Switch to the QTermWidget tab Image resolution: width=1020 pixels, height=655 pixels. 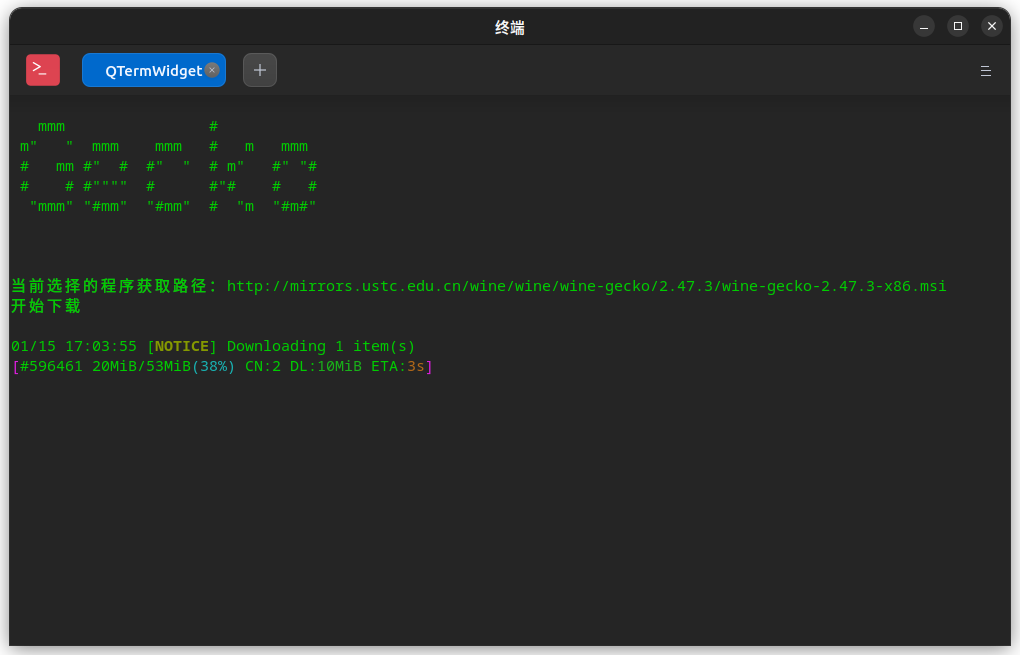(x=154, y=70)
